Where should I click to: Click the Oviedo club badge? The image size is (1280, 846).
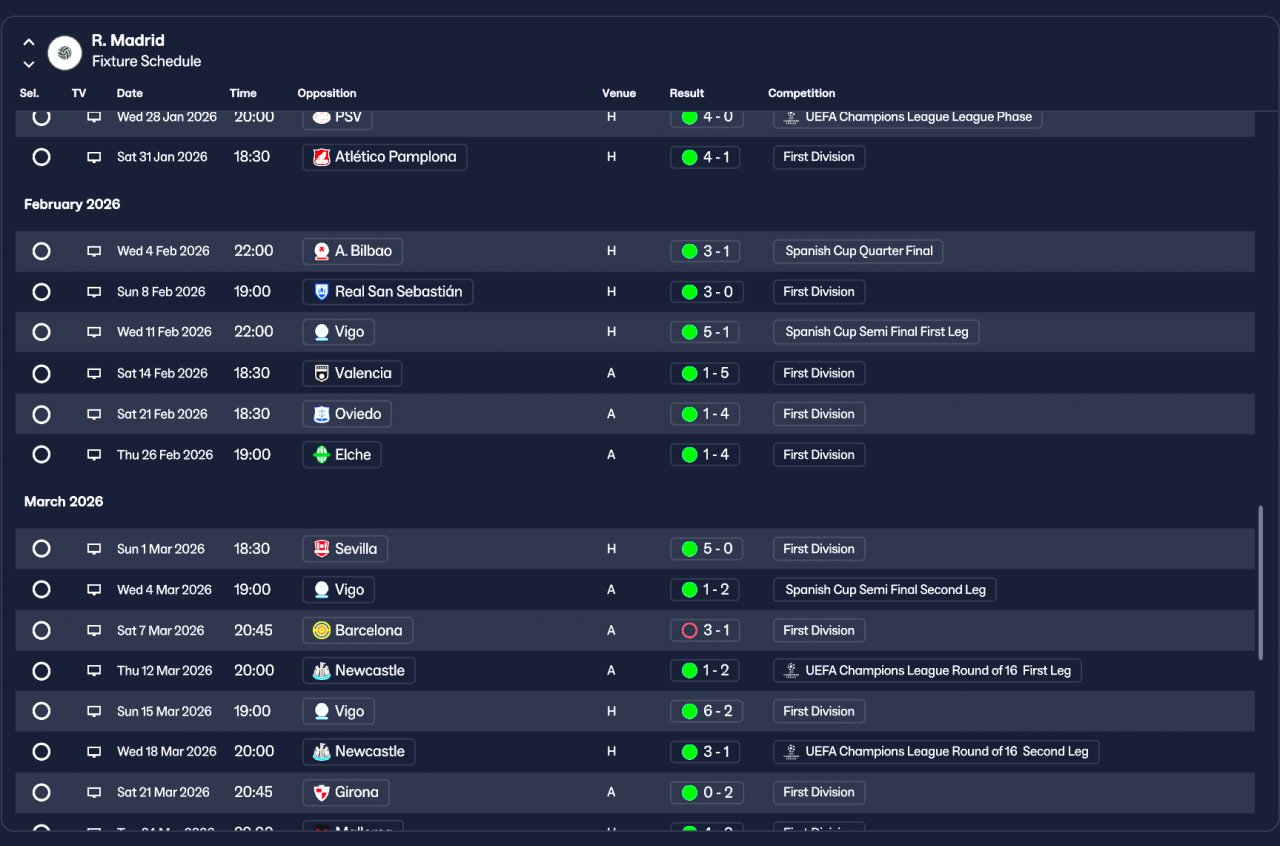tap(321, 414)
